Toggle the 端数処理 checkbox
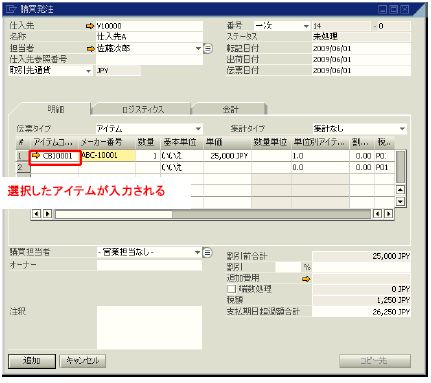Screen dimensions: 431x383 coord(231,289)
